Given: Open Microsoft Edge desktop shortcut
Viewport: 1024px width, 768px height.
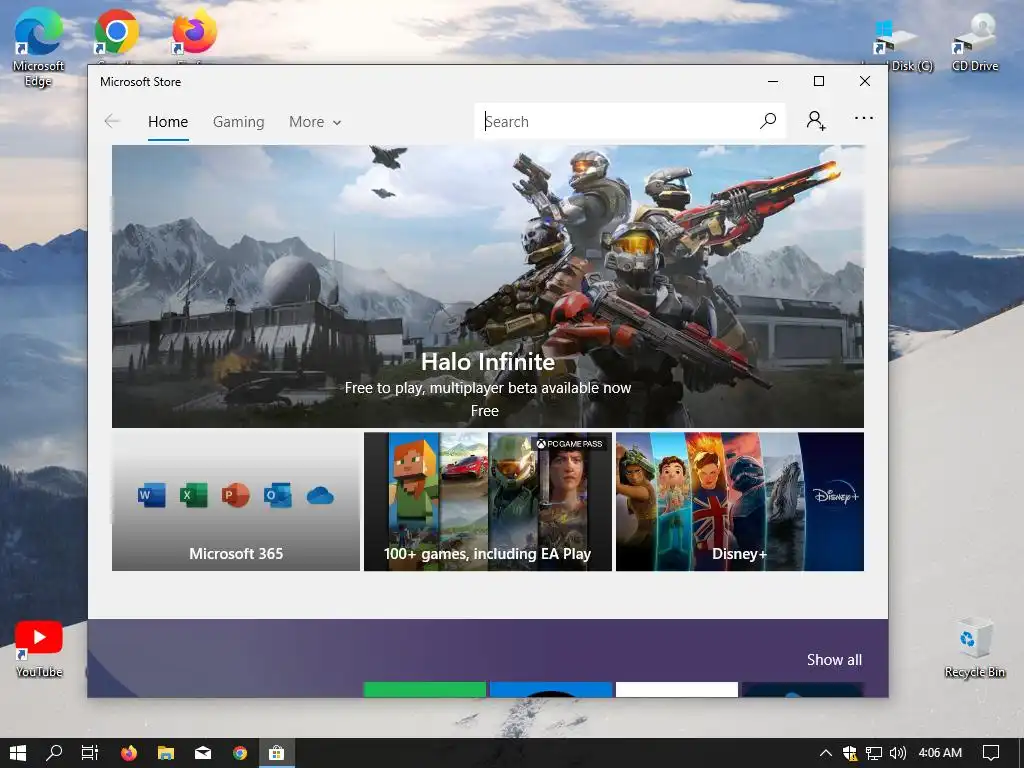Looking at the screenshot, I should 39,48.
